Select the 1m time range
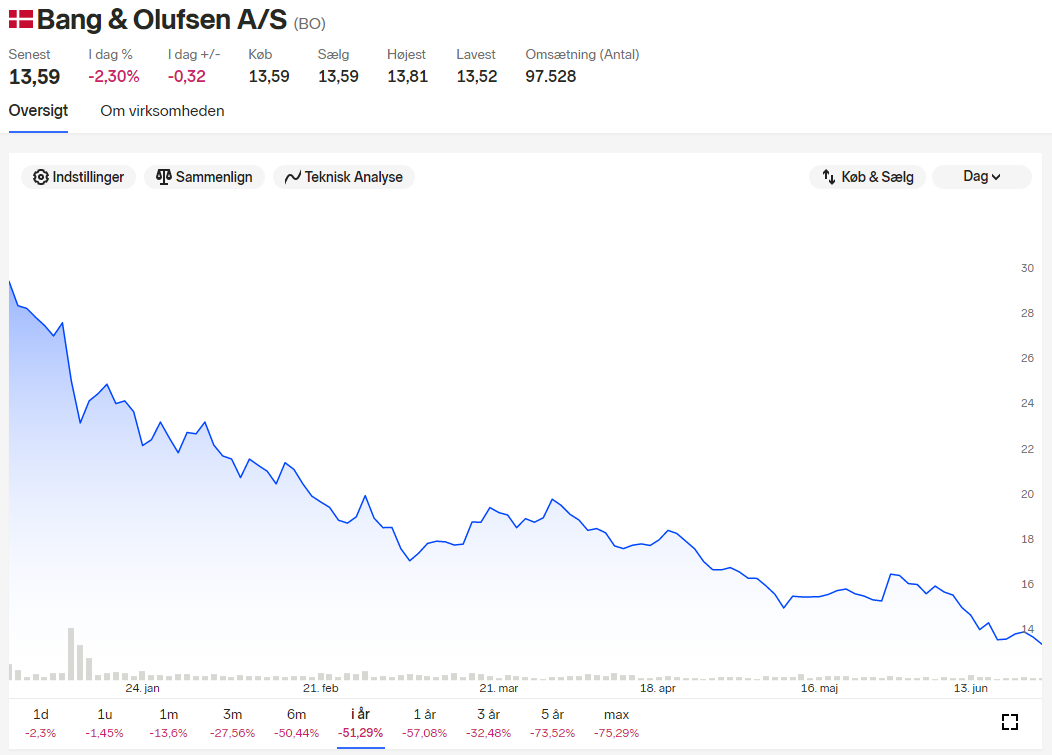Viewport: 1052px width, 755px height. pos(168,723)
